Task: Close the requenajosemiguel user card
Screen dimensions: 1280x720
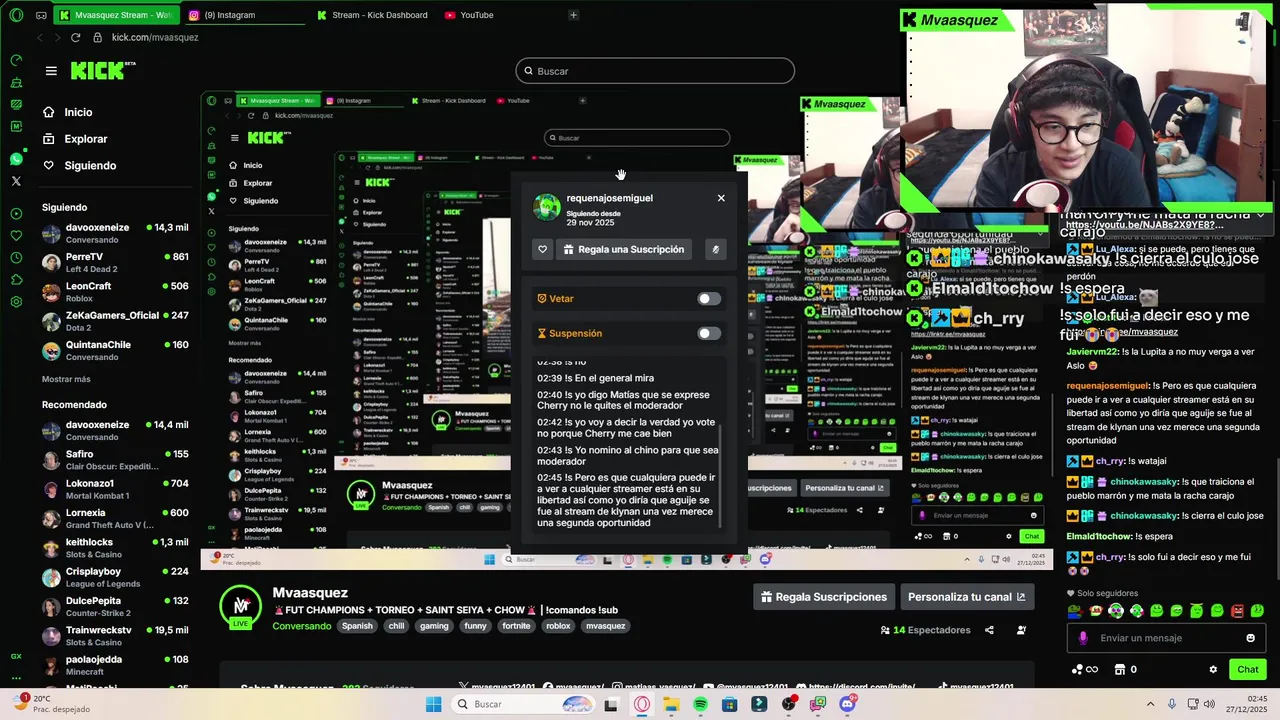Action: click(721, 198)
